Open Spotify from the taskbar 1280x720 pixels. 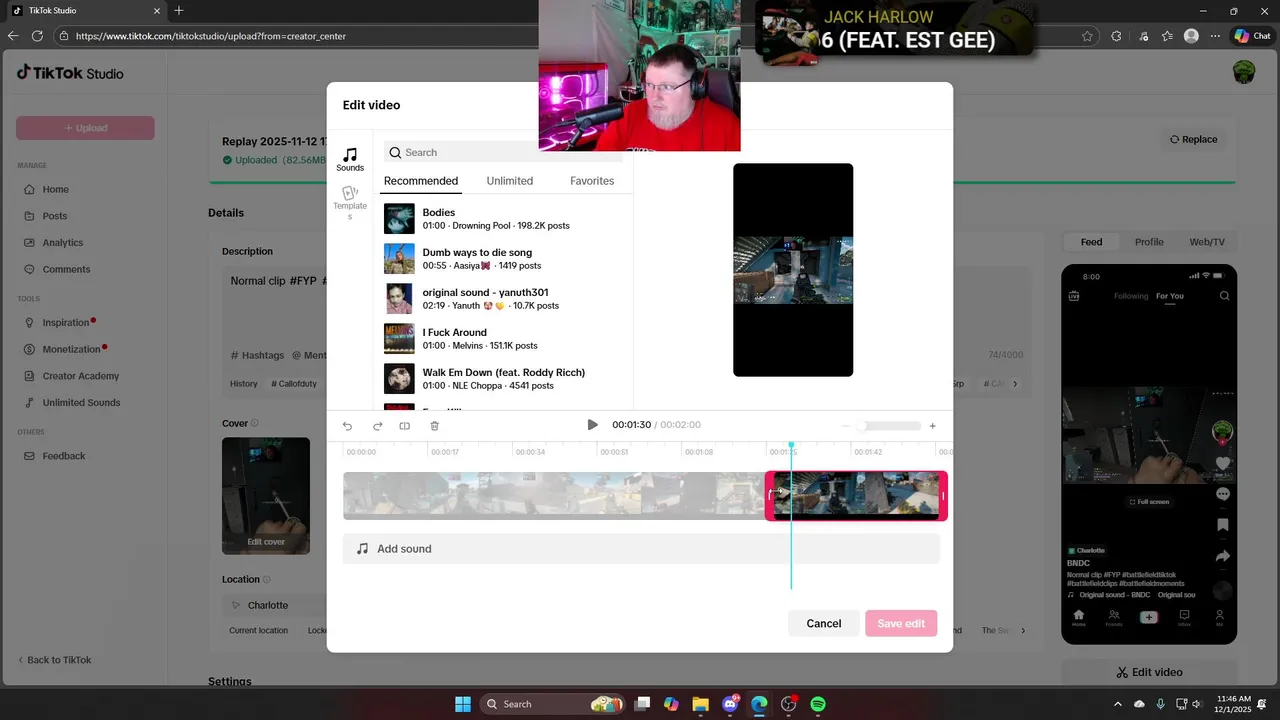tap(818, 704)
